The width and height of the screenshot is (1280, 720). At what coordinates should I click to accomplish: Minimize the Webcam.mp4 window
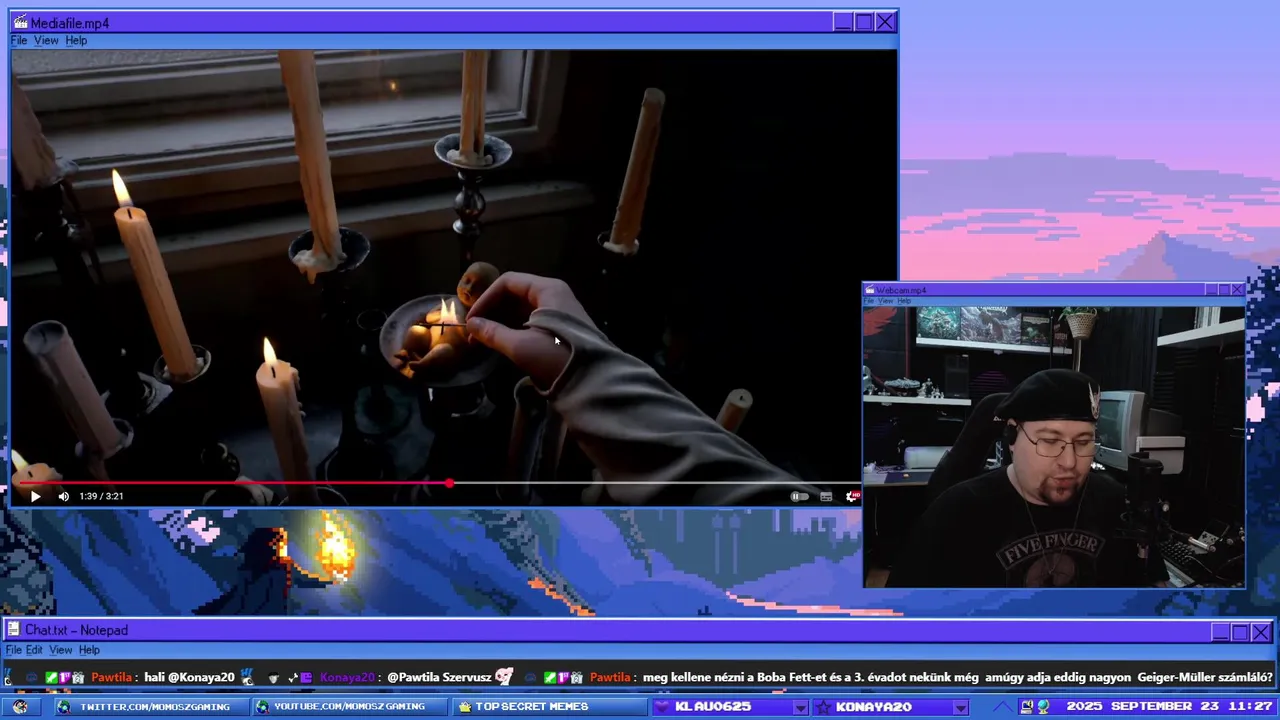1211,290
